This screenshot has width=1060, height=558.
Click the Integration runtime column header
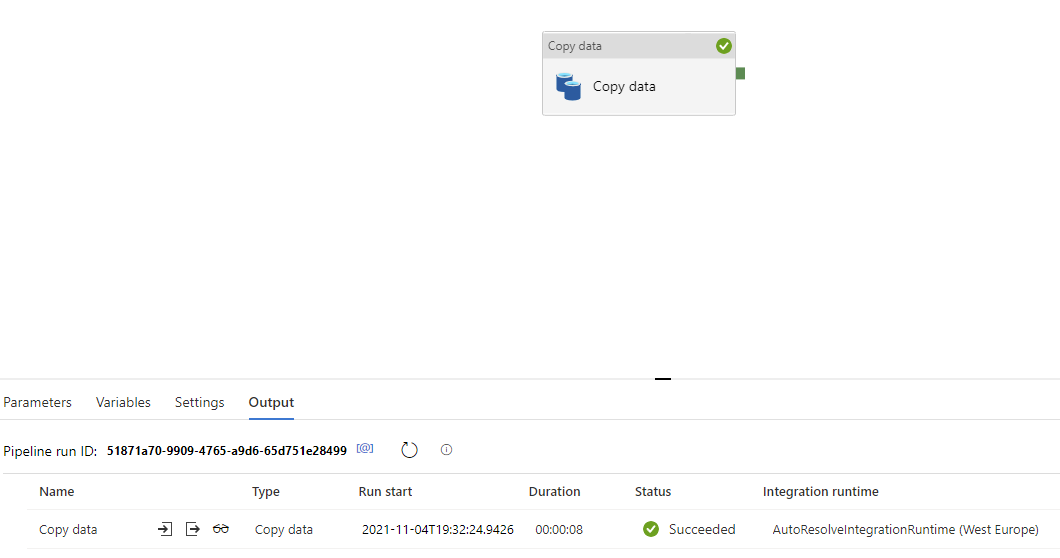pos(820,491)
